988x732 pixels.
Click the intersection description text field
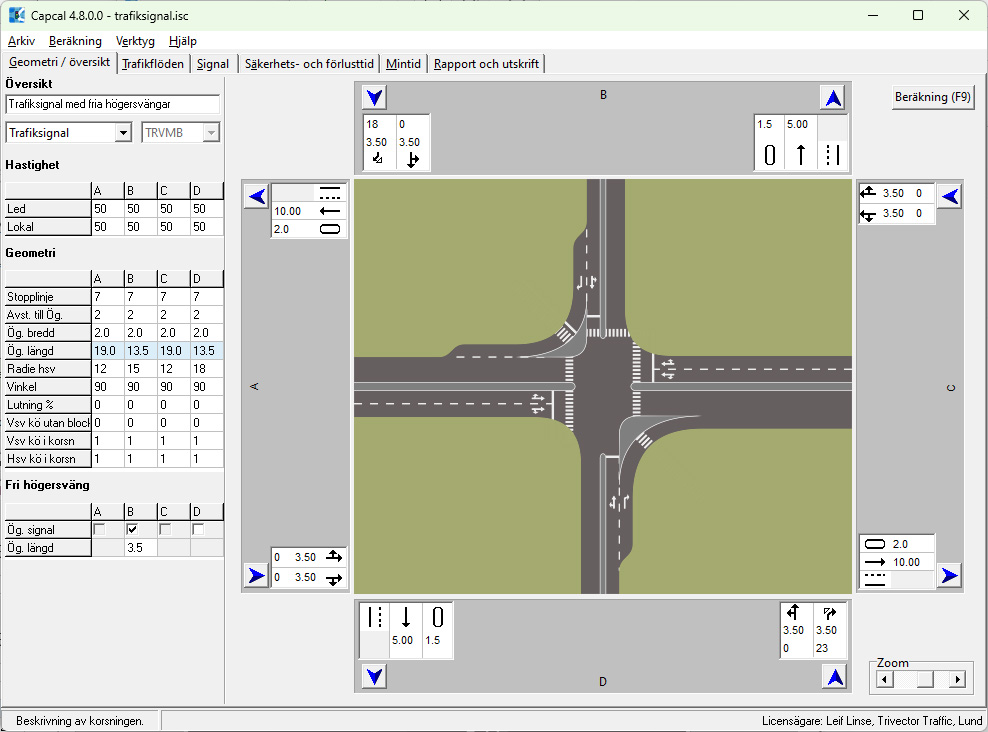pyautogui.click(x=112, y=104)
